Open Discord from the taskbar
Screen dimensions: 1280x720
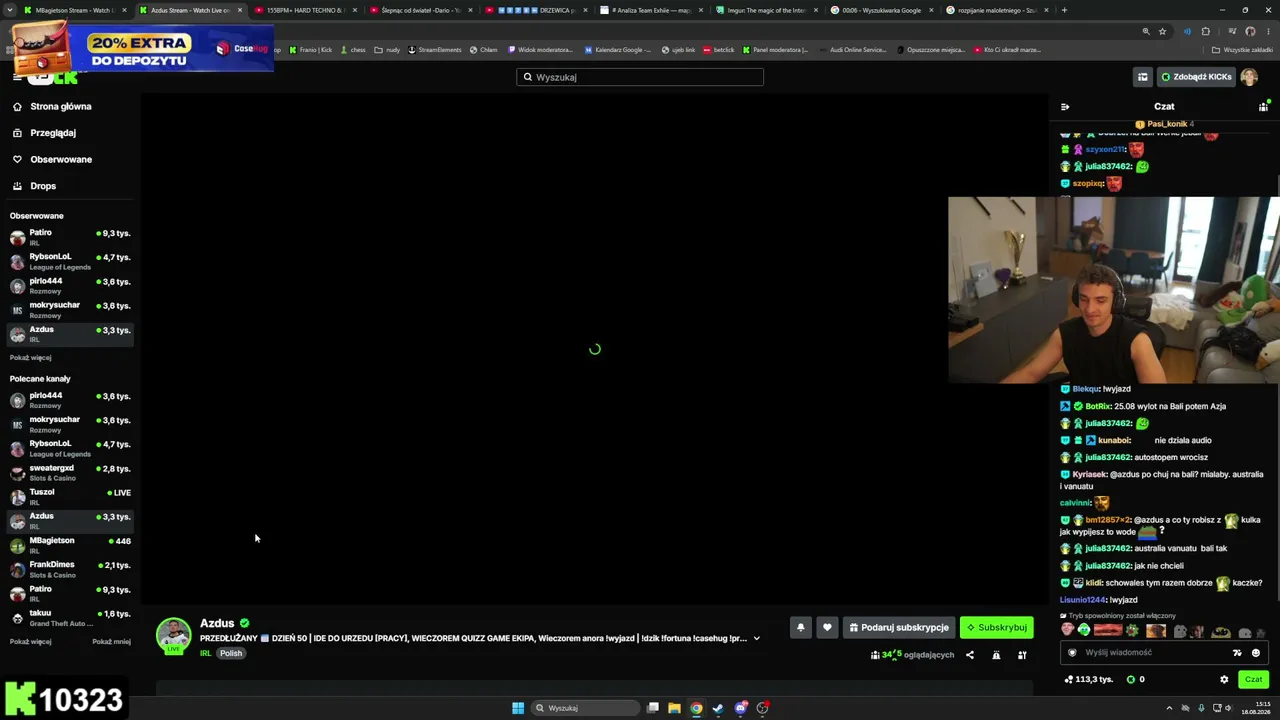740,708
